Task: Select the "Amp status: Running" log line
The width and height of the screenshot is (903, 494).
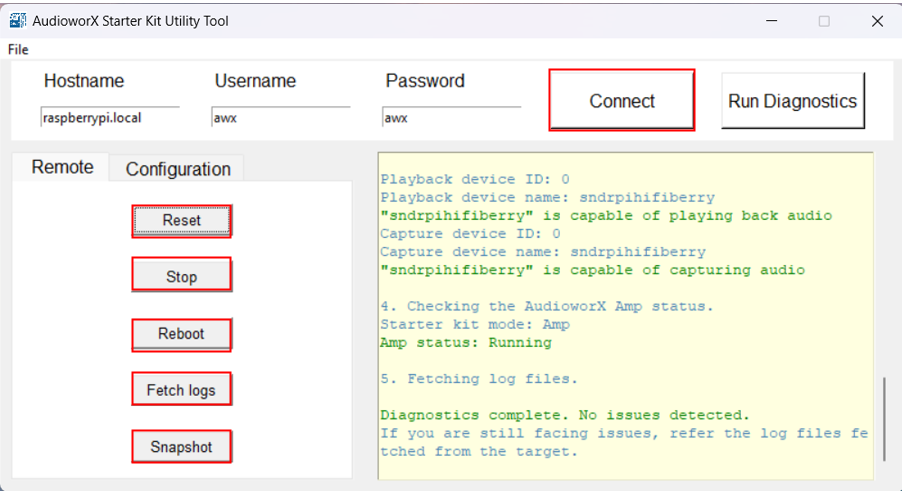Action: (465, 343)
